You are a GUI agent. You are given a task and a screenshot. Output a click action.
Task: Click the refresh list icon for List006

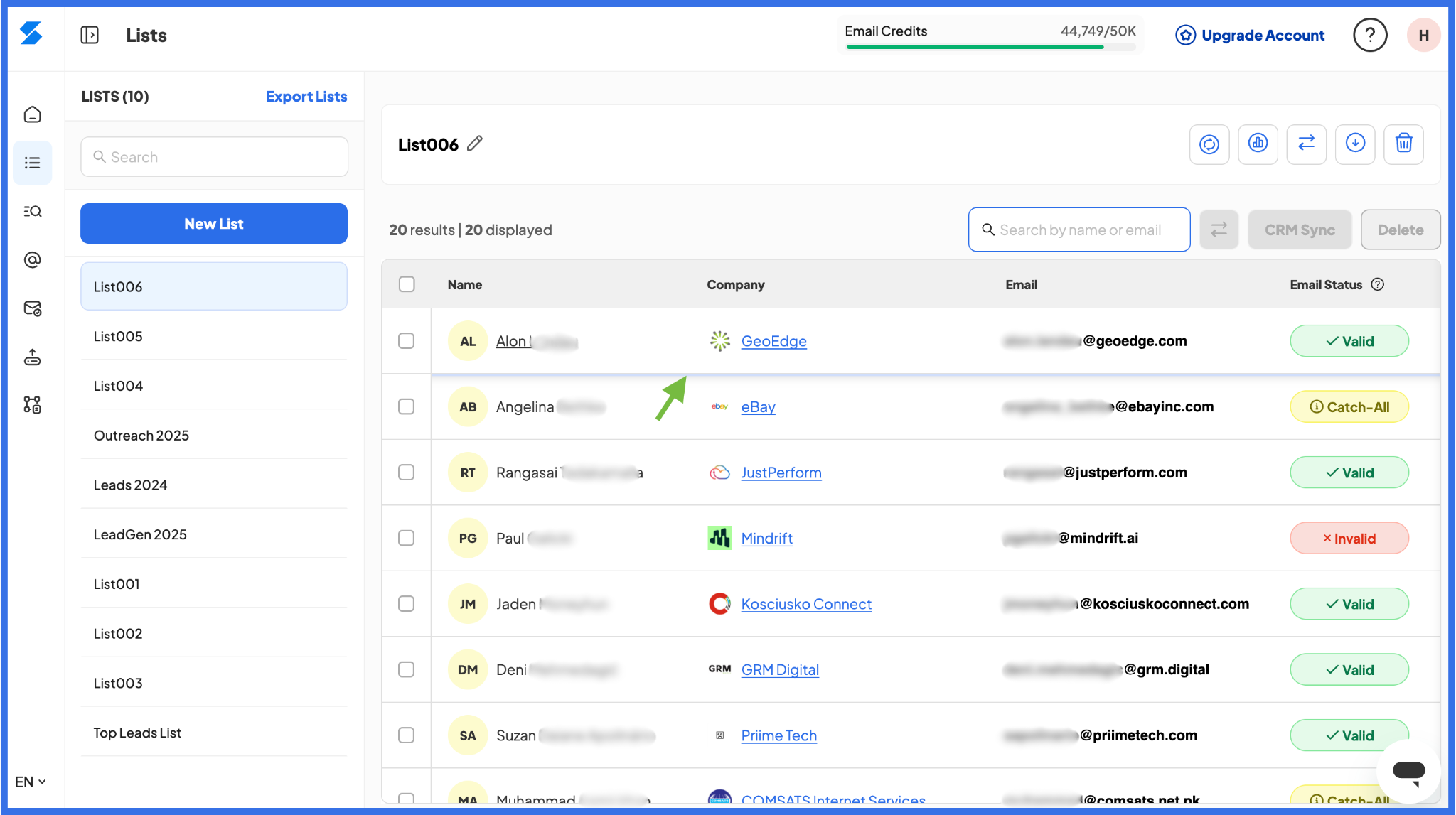pyautogui.click(x=1209, y=144)
